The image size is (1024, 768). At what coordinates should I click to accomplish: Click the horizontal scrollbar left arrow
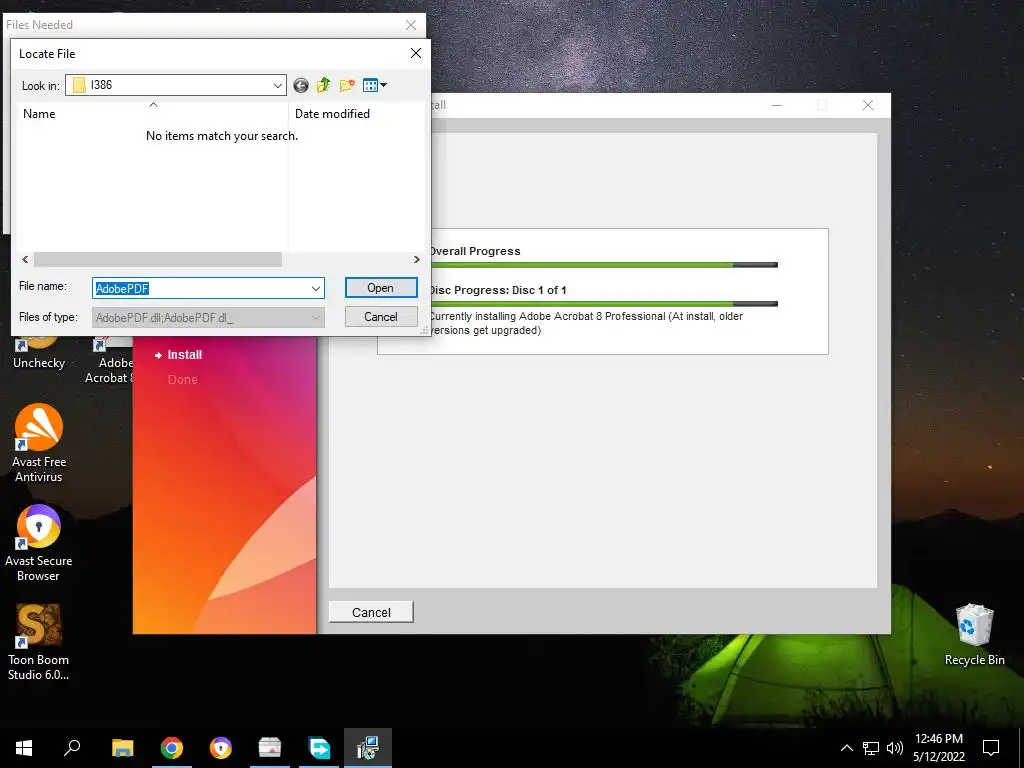coord(25,259)
